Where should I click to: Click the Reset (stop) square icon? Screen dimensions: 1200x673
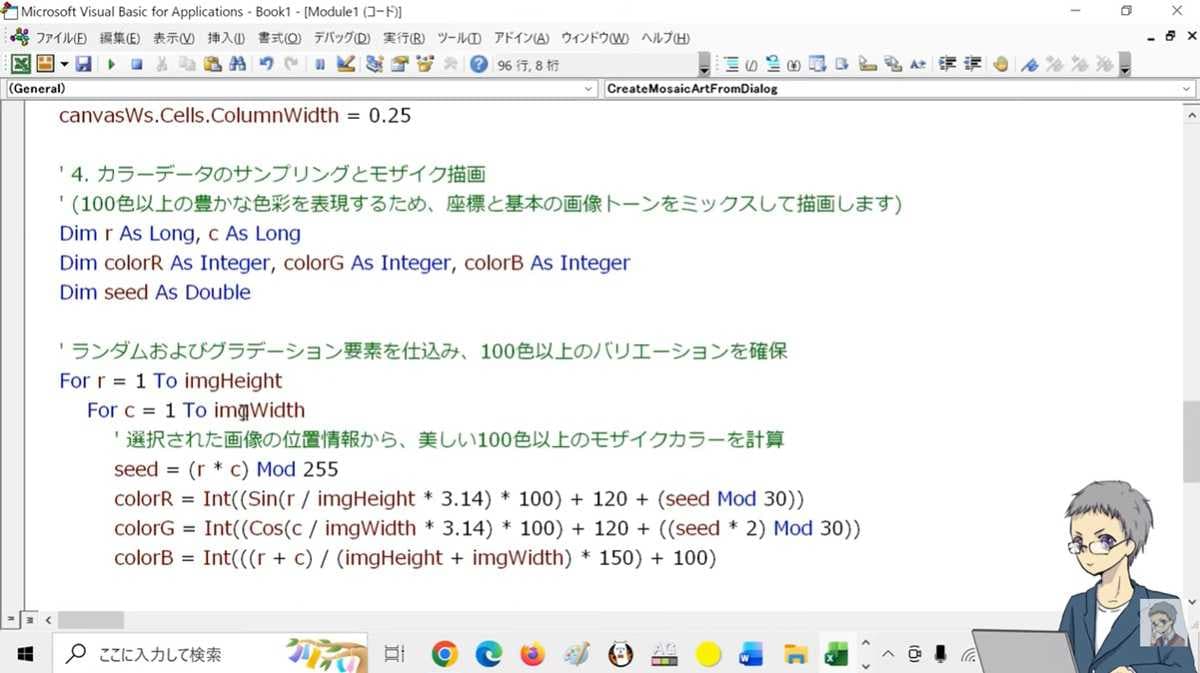[137, 64]
